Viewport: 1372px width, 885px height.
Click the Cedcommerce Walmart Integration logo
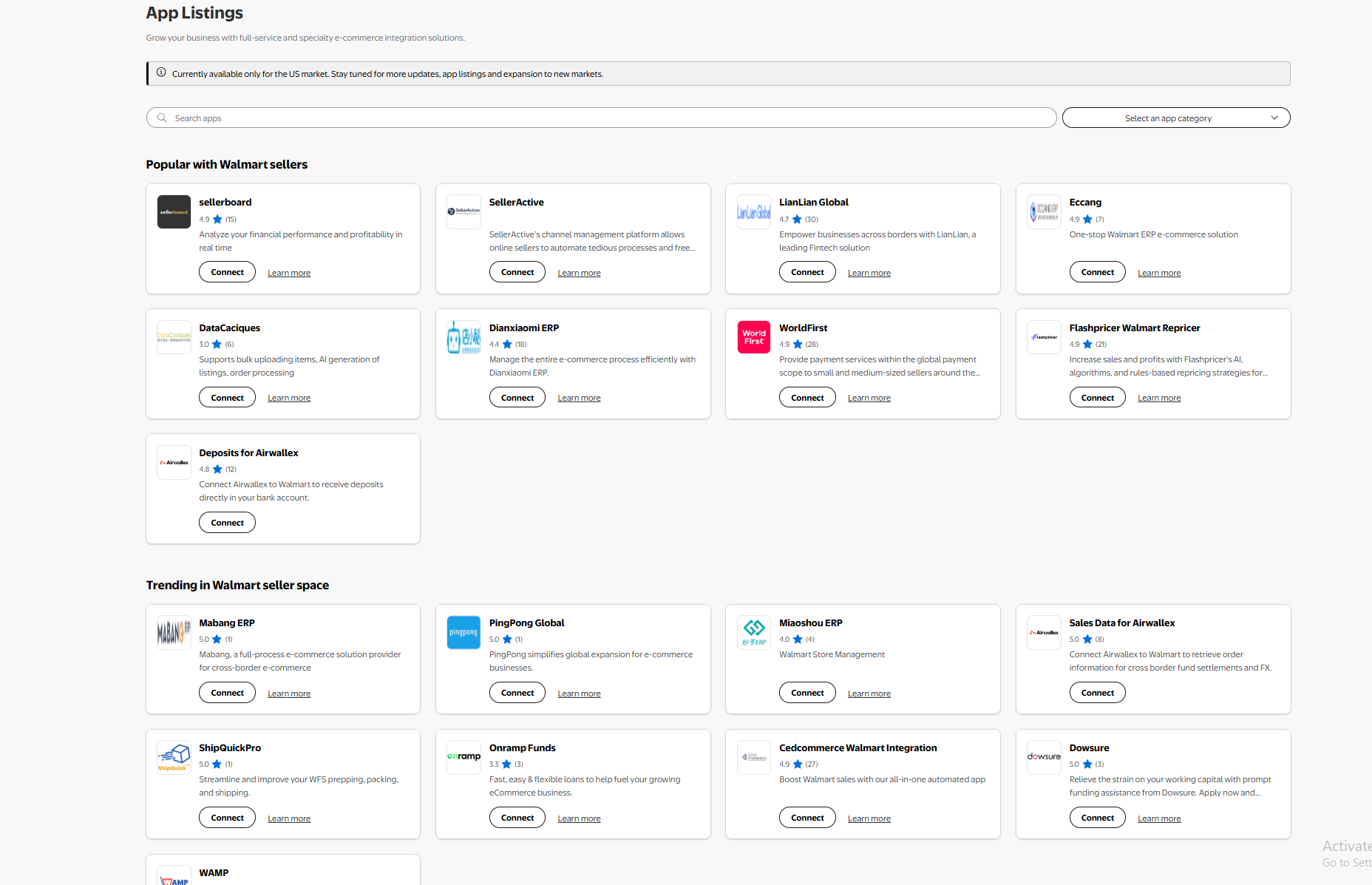[754, 758]
